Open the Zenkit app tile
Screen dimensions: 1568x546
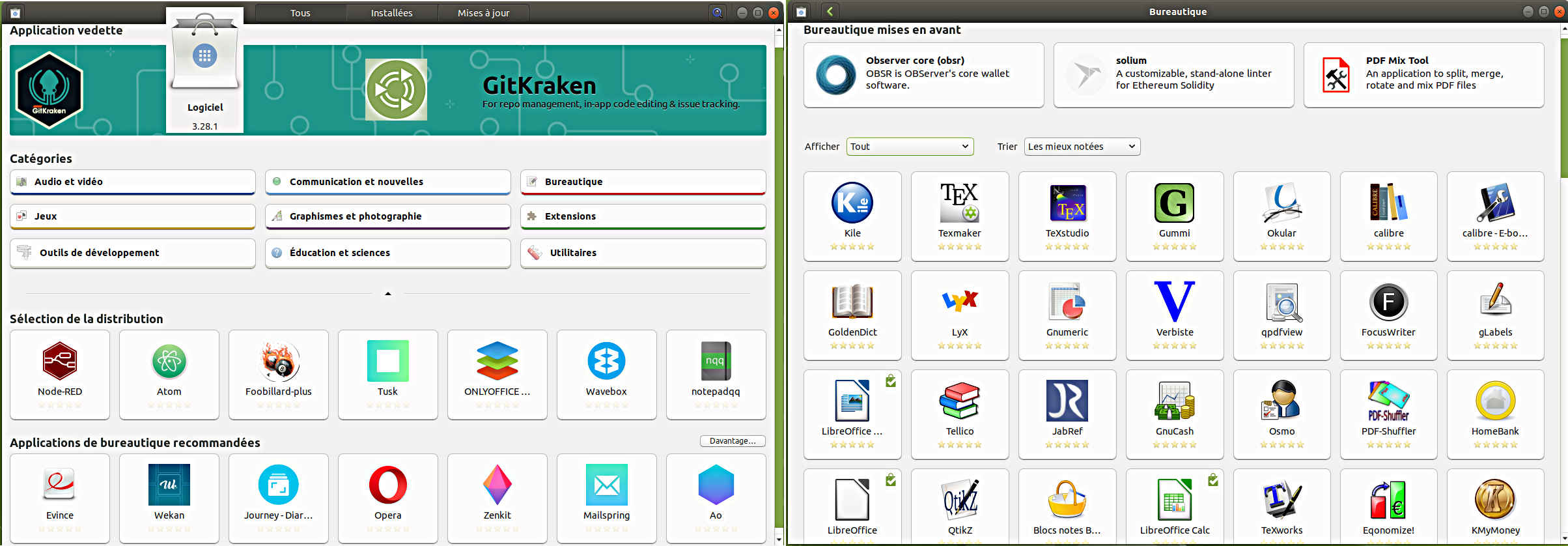tap(497, 498)
